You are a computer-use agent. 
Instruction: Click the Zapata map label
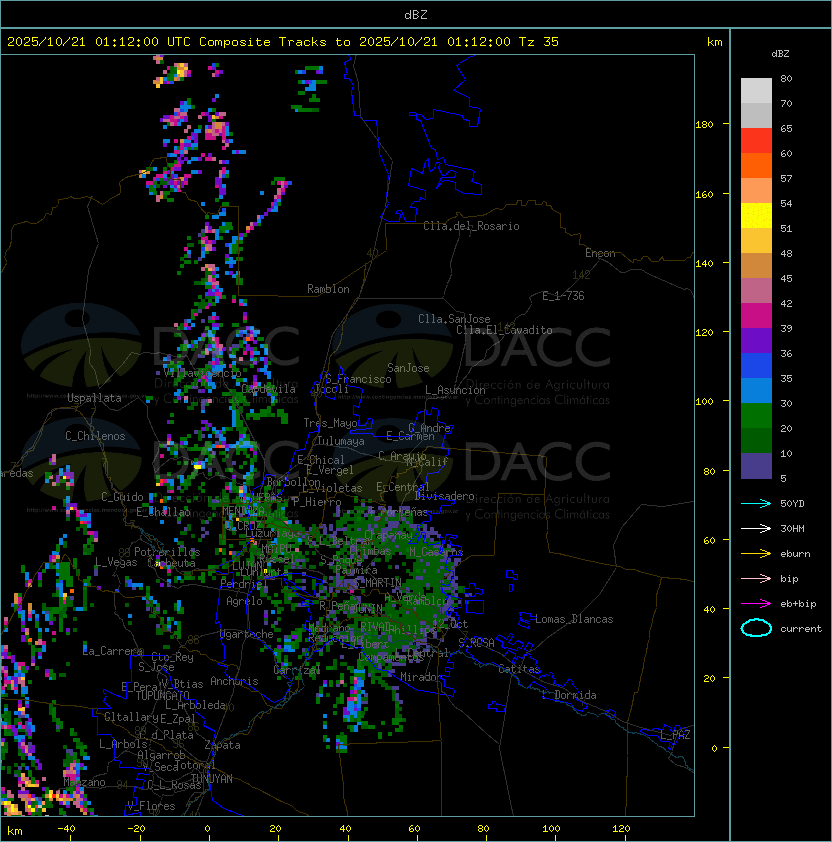coord(222,745)
